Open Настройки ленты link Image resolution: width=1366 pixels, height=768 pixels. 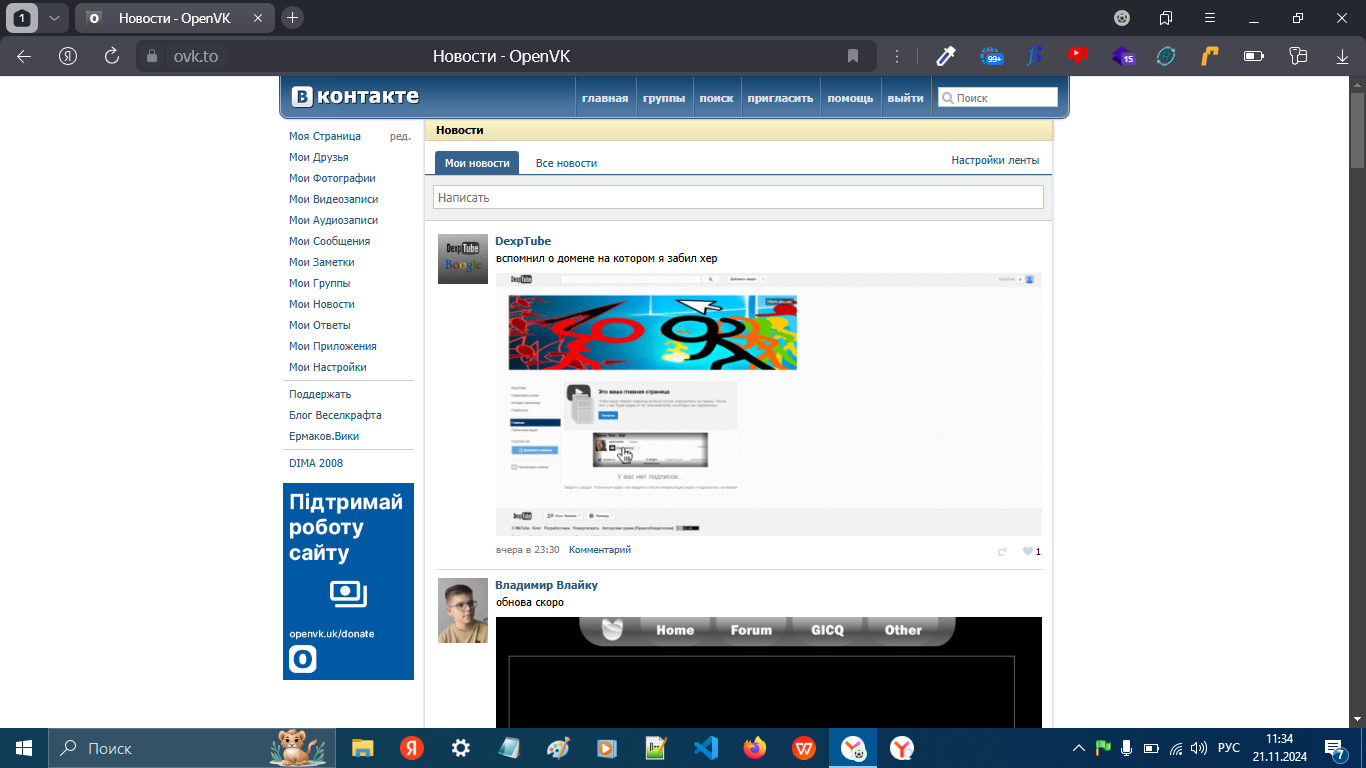995,160
